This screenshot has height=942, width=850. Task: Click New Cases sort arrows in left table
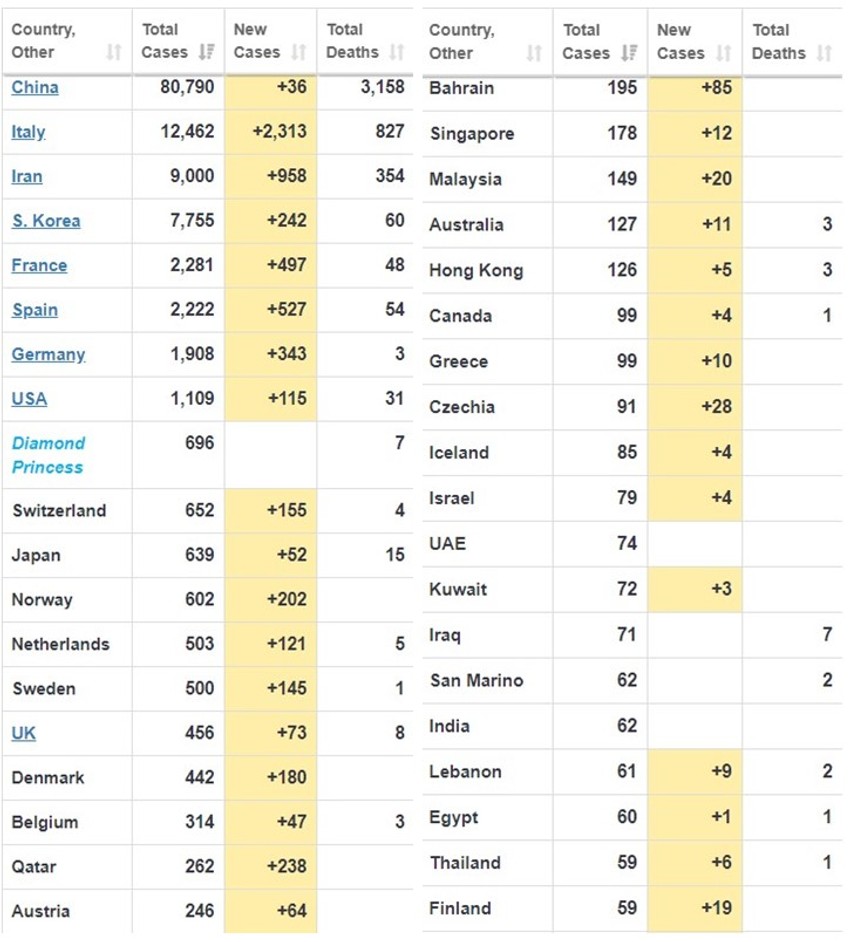(298, 52)
